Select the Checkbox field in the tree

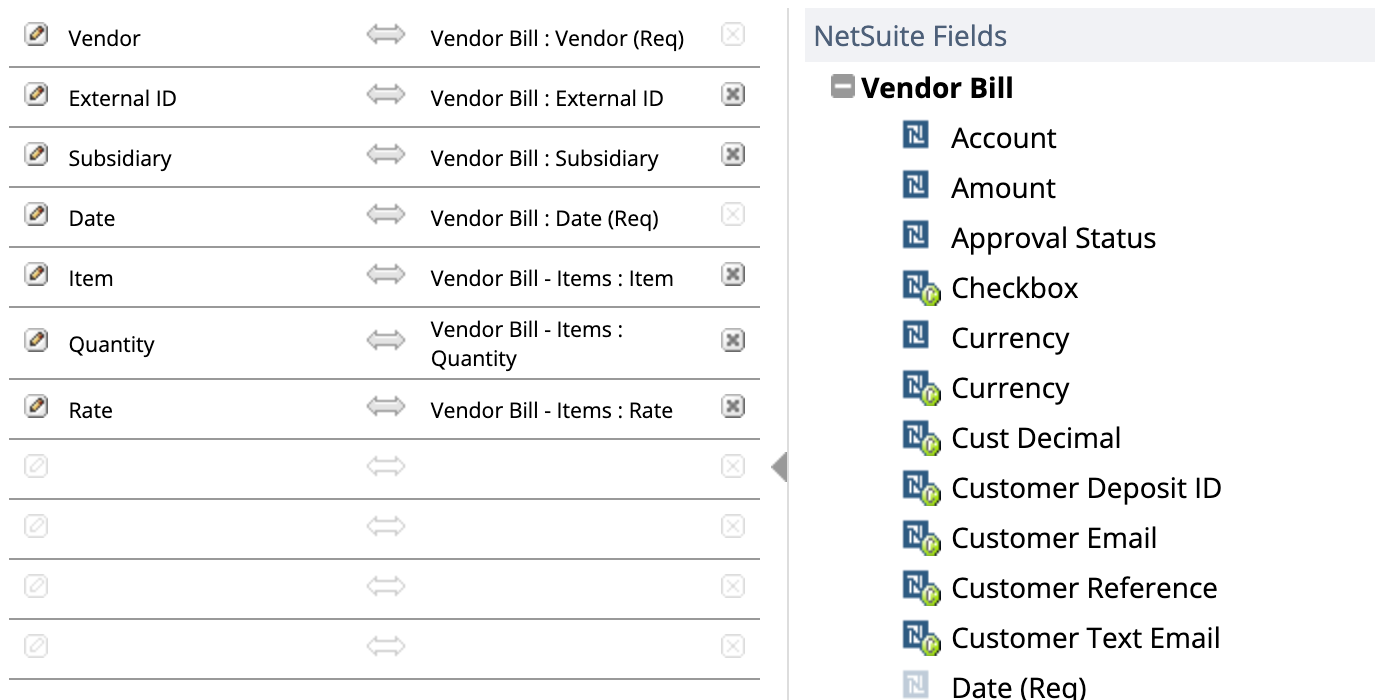point(1014,288)
